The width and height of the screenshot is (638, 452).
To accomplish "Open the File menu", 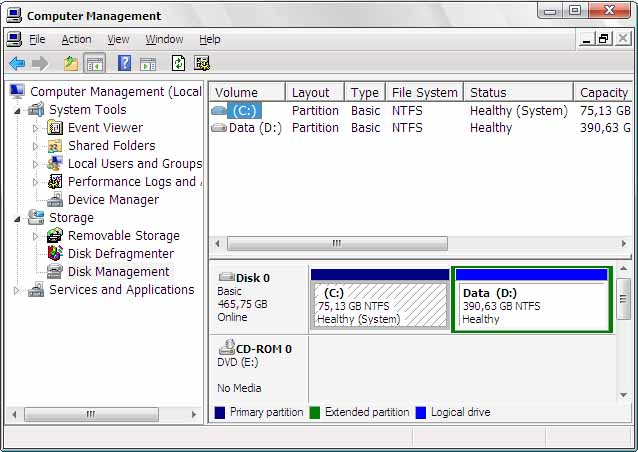I will 37,39.
